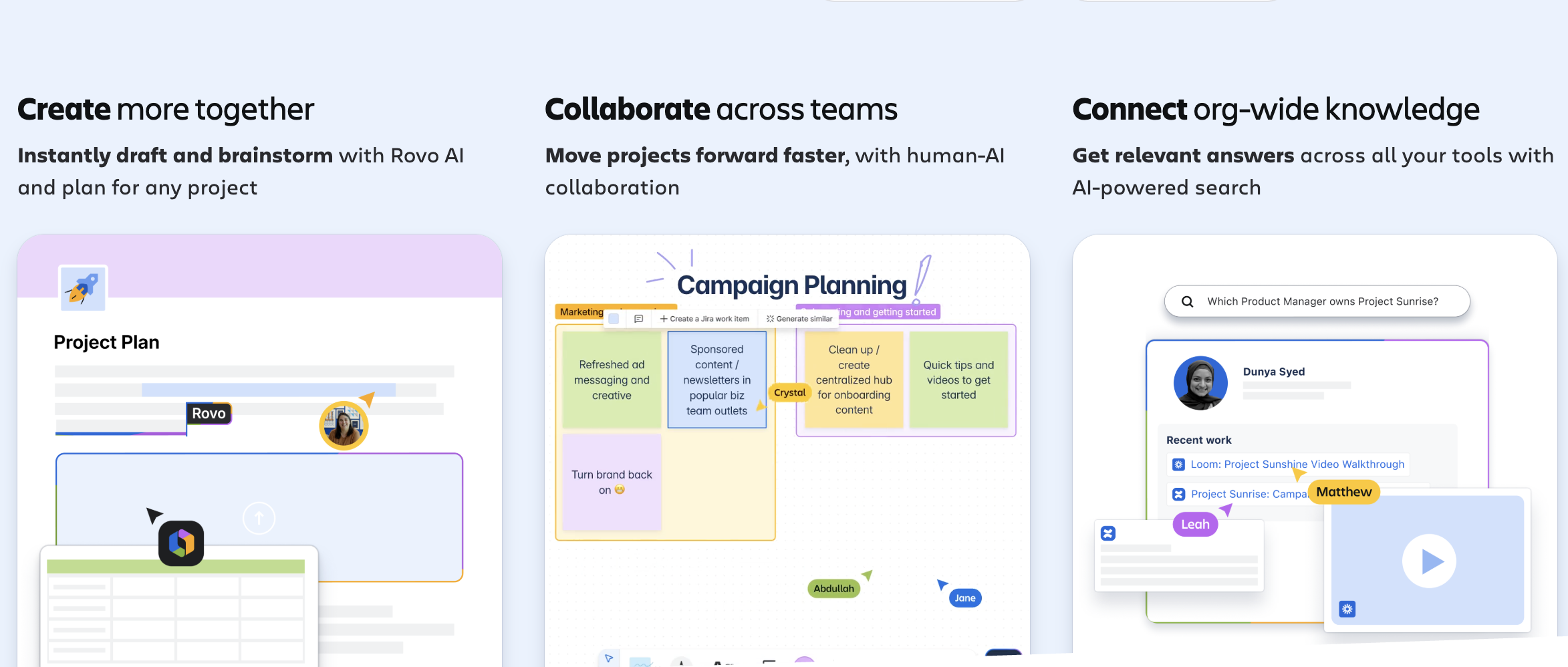The width and height of the screenshot is (1568, 667).
Task: Click the search field about Project Sunrise
Action: click(x=1317, y=301)
